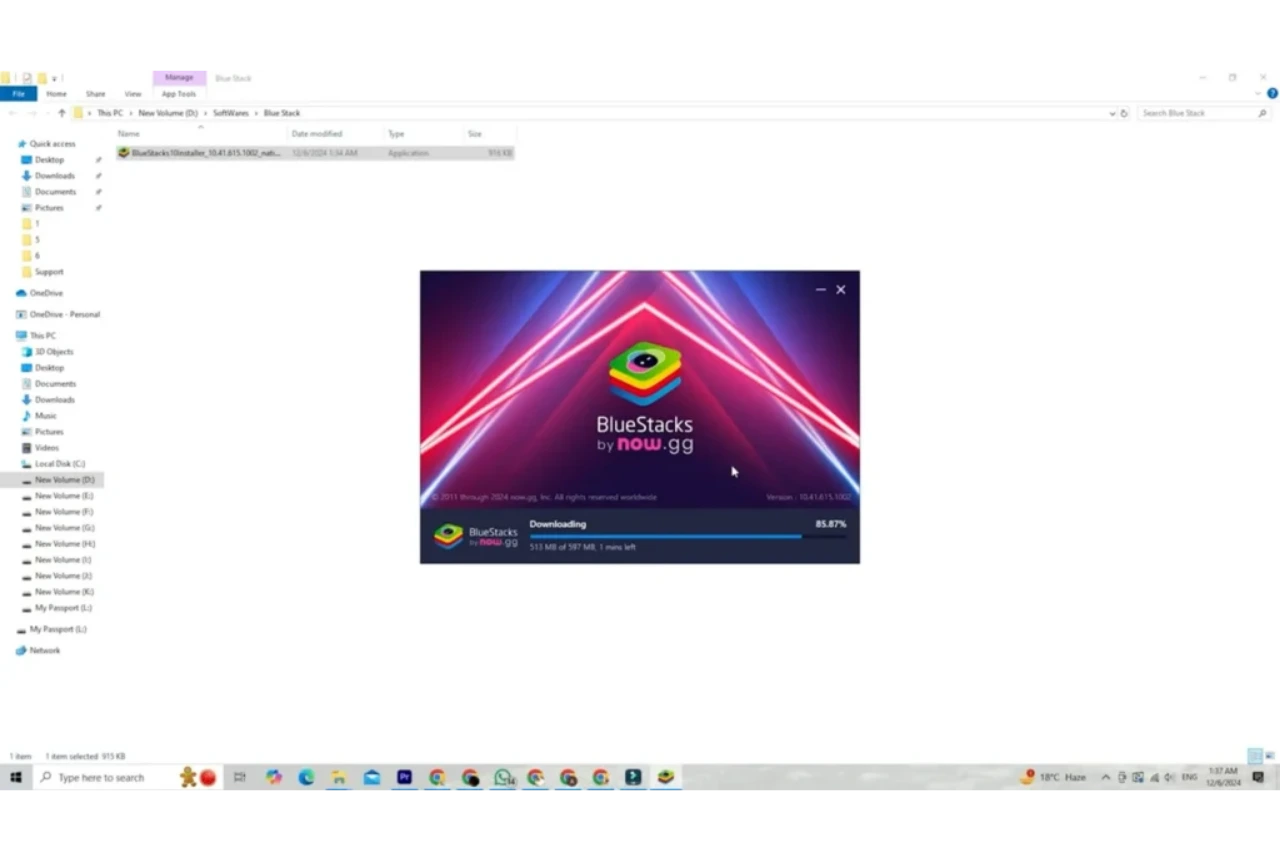Screen dimensions: 1280x861
Task: Click the Search Blue Stack field
Action: pos(1204,113)
